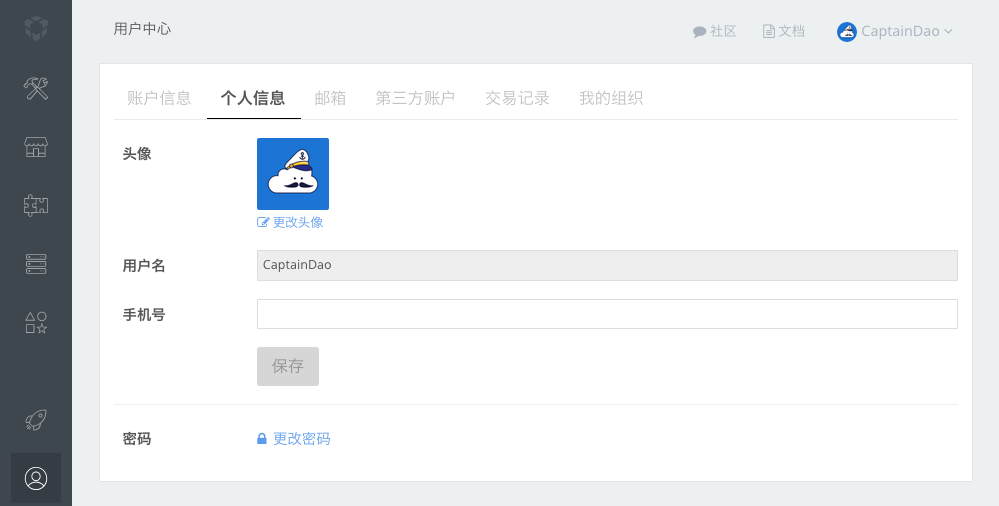Screen dimensions: 999x506
Task: Open the rocket launch sidebar icon
Action: (36, 420)
